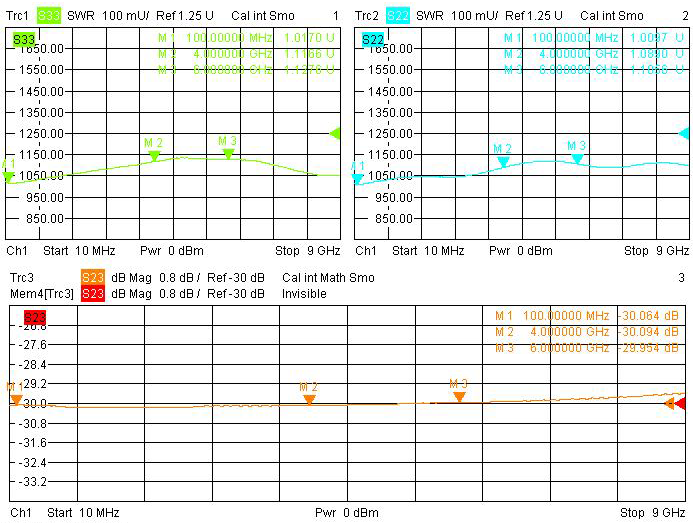Click green marker M2 on the S33 trace

click(154, 156)
